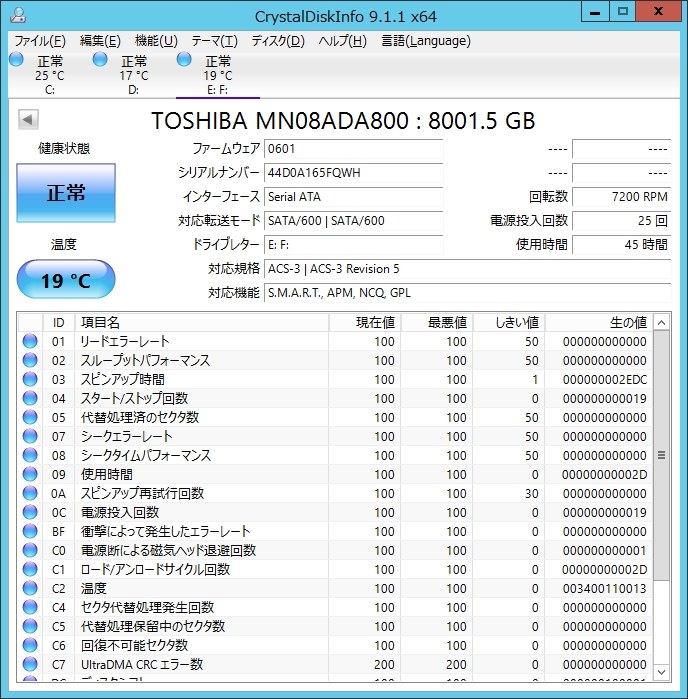Click the blue status orb for drive C:
Image resolution: width=688 pixels, height=699 pixels.
tap(16, 59)
